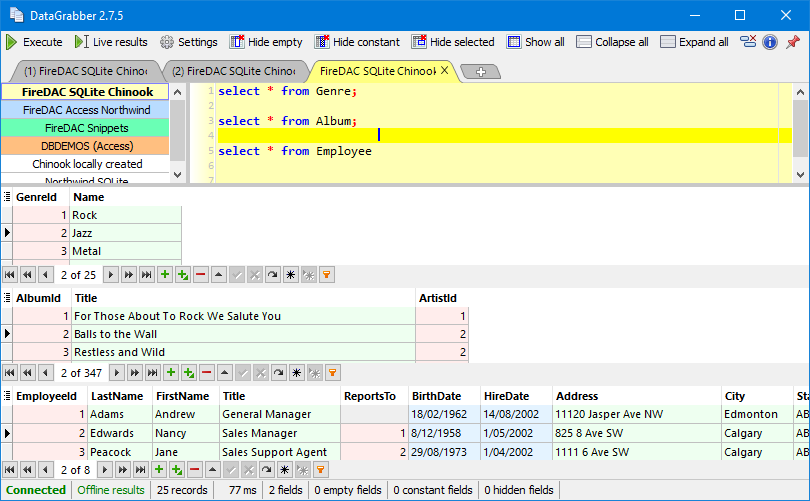This screenshot has height=501, width=810.
Task: Click the red pin icon in the toolbar
Action: [x=792, y=42]
